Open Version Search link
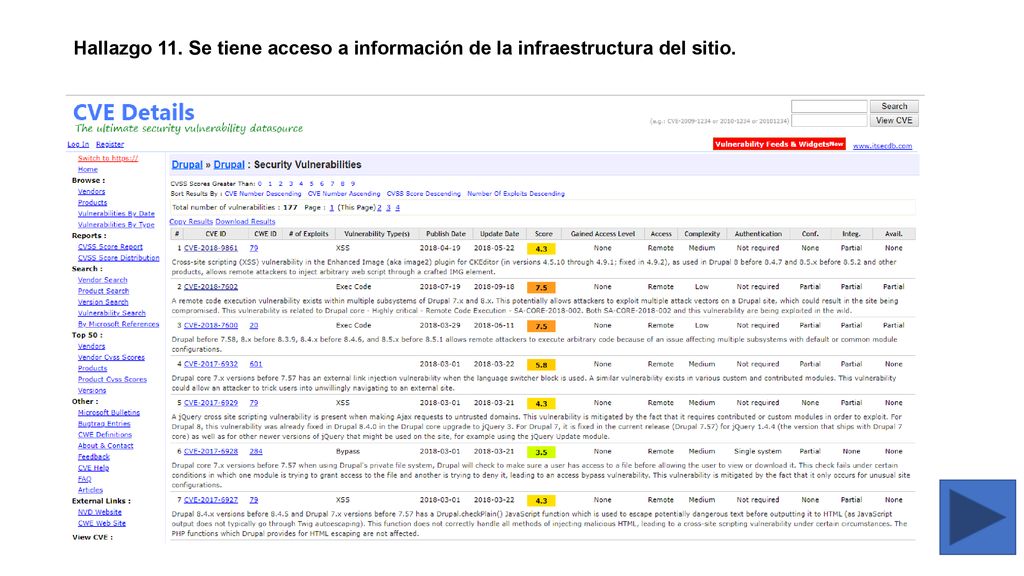The image size is (1024, 576). click(103, 302)
